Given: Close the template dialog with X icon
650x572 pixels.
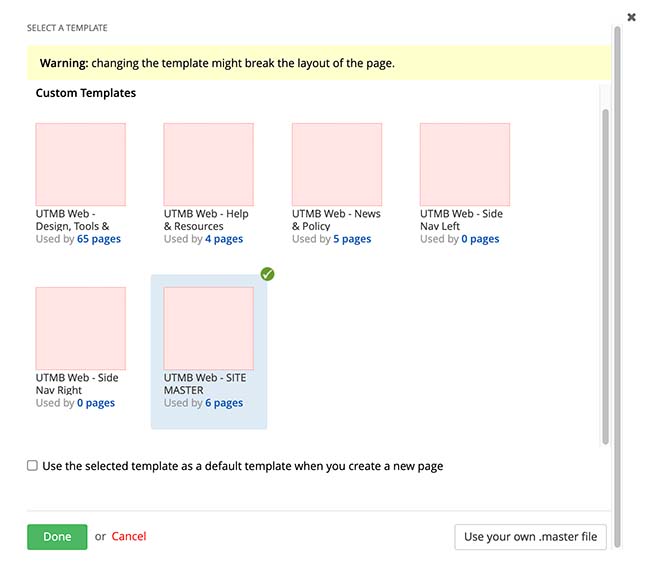Looking at the screenshot, I should [631, 17].
